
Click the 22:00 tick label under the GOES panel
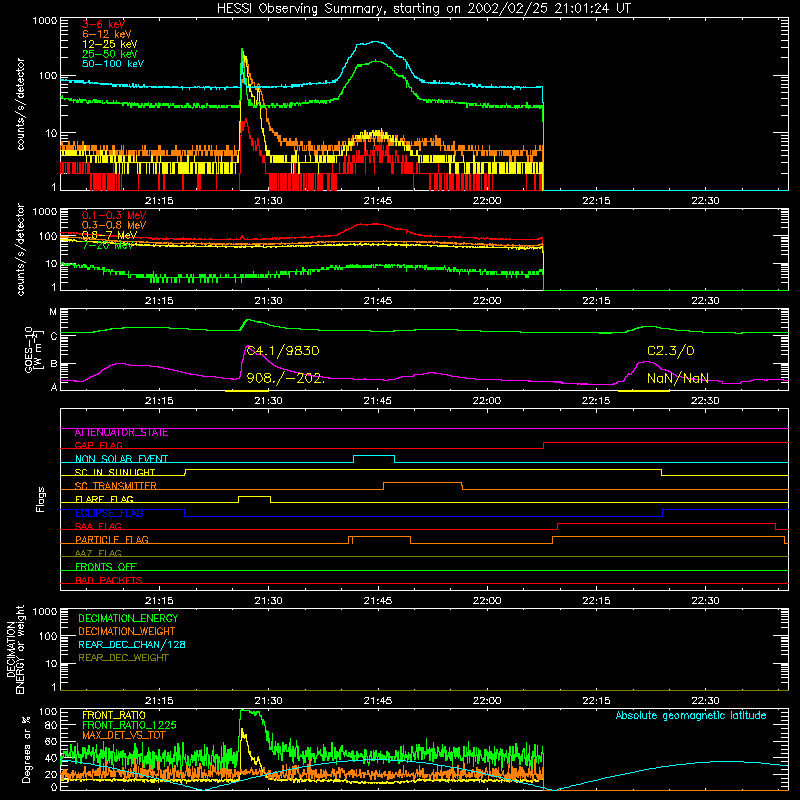[487, 401]
